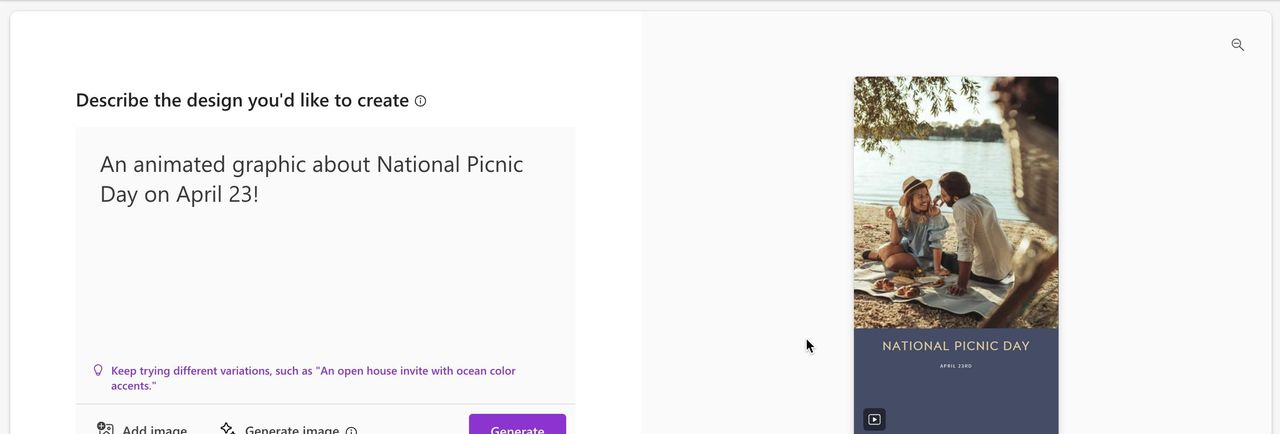Open the info tooltip next to Generate image
Screen dimensions: 1280x434
(351, 431)
